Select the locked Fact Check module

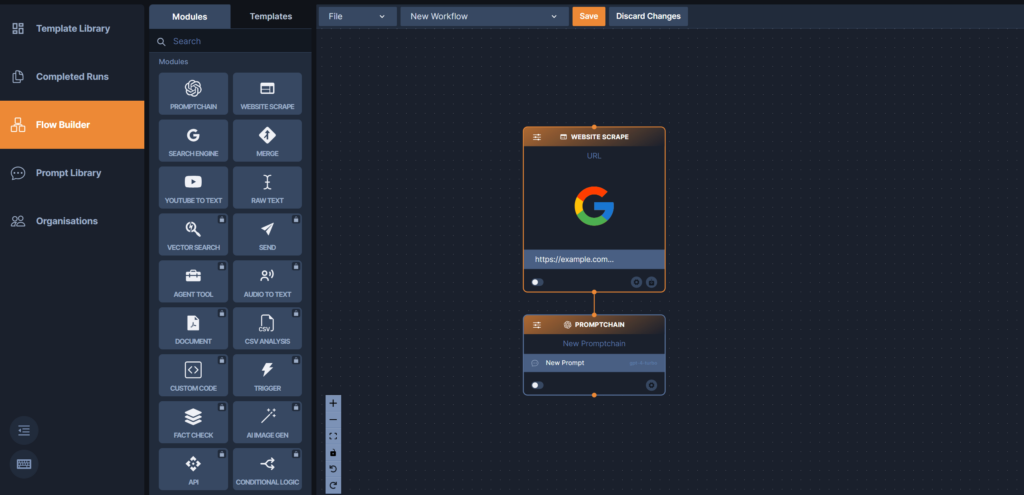(x=193, y=423)
